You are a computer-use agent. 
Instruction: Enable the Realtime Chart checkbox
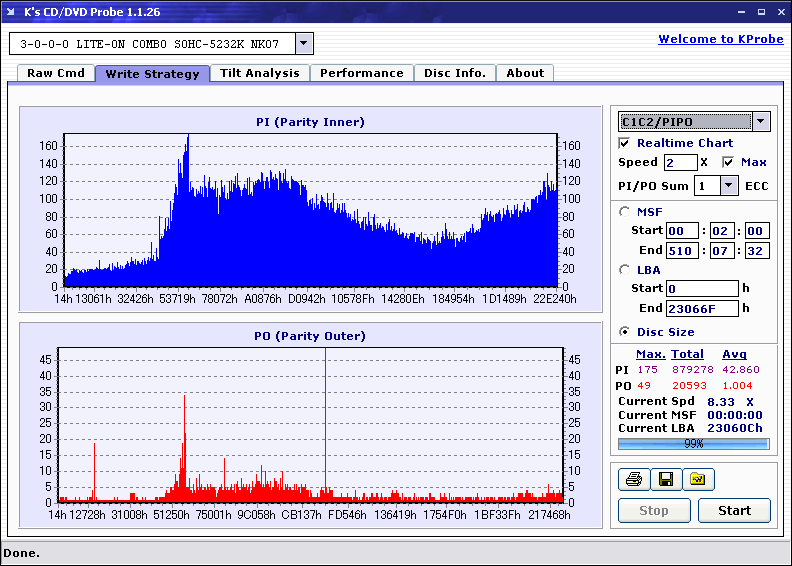click(625, 143)
